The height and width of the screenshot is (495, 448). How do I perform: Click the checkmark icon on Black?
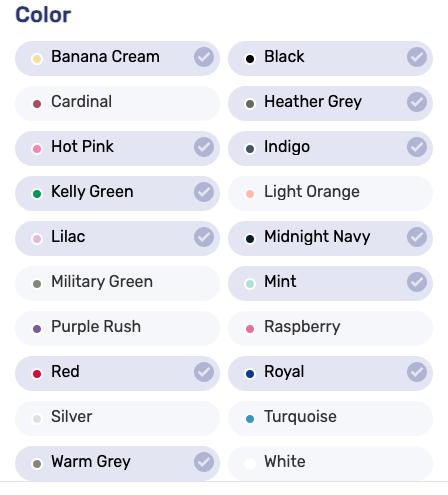(417, 57)
